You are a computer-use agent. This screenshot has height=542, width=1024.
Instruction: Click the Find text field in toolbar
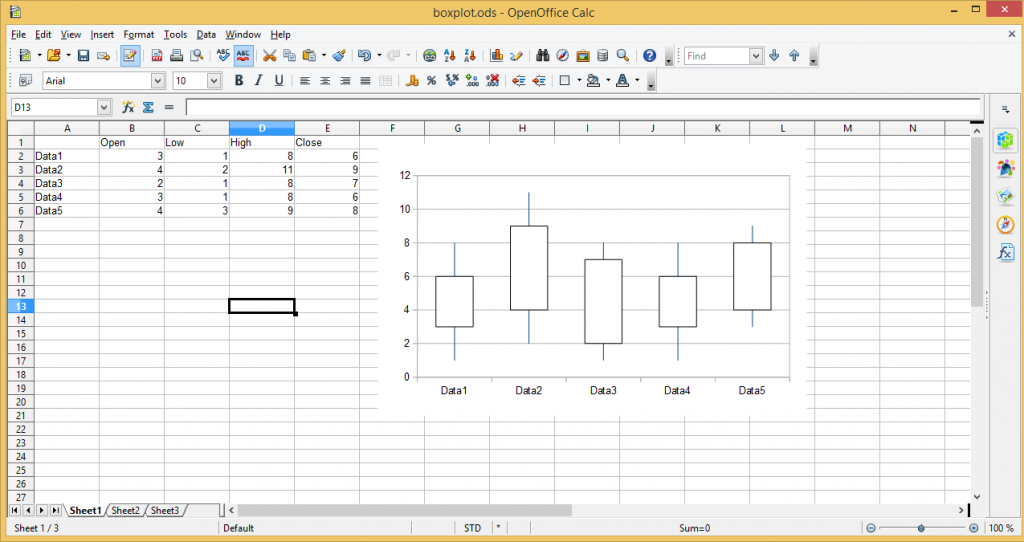716,56
